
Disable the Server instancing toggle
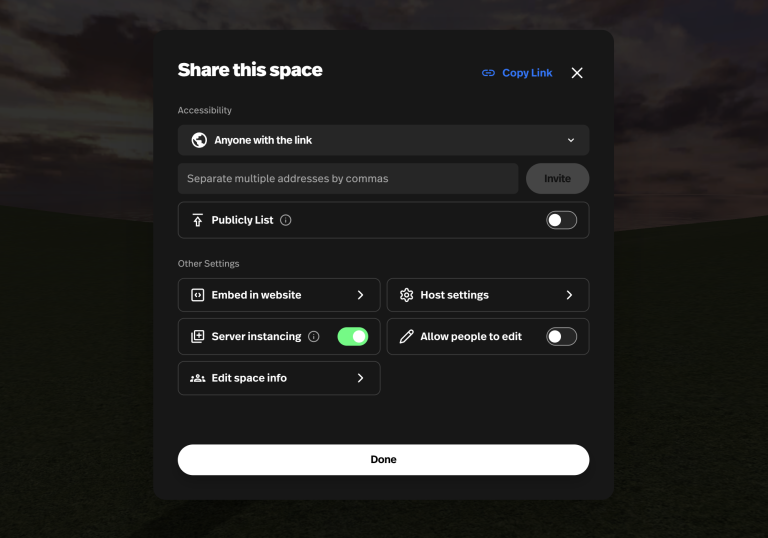tap(353, 337)
